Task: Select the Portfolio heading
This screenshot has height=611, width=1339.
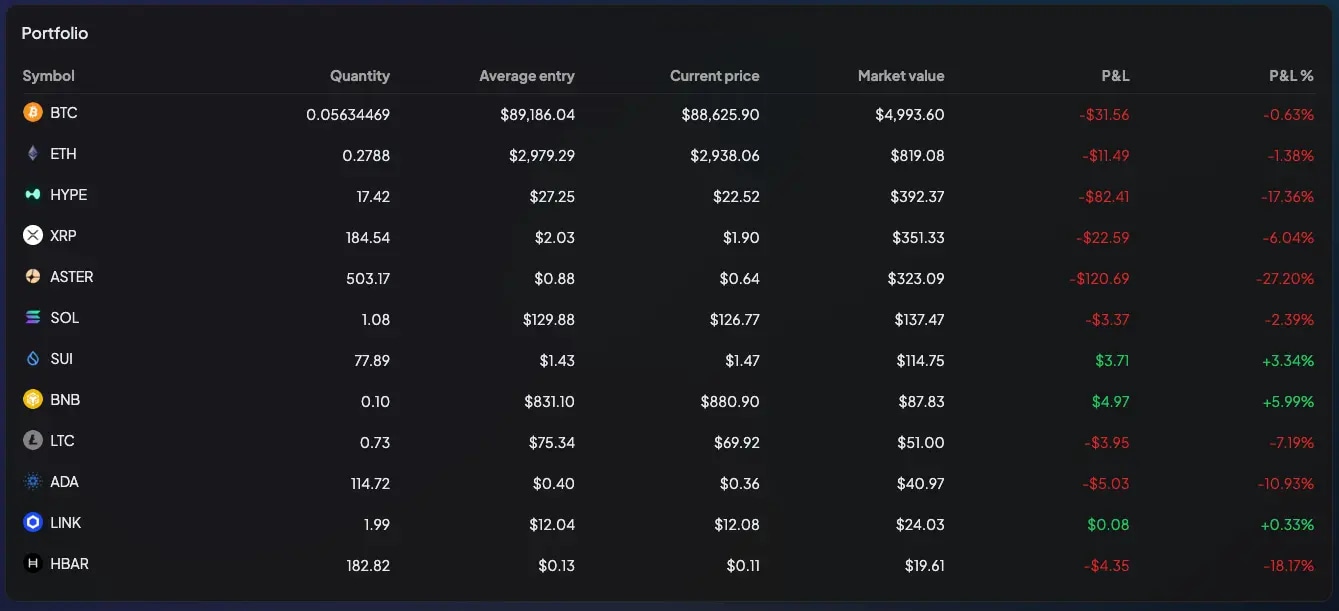Action: coord(55,32)
